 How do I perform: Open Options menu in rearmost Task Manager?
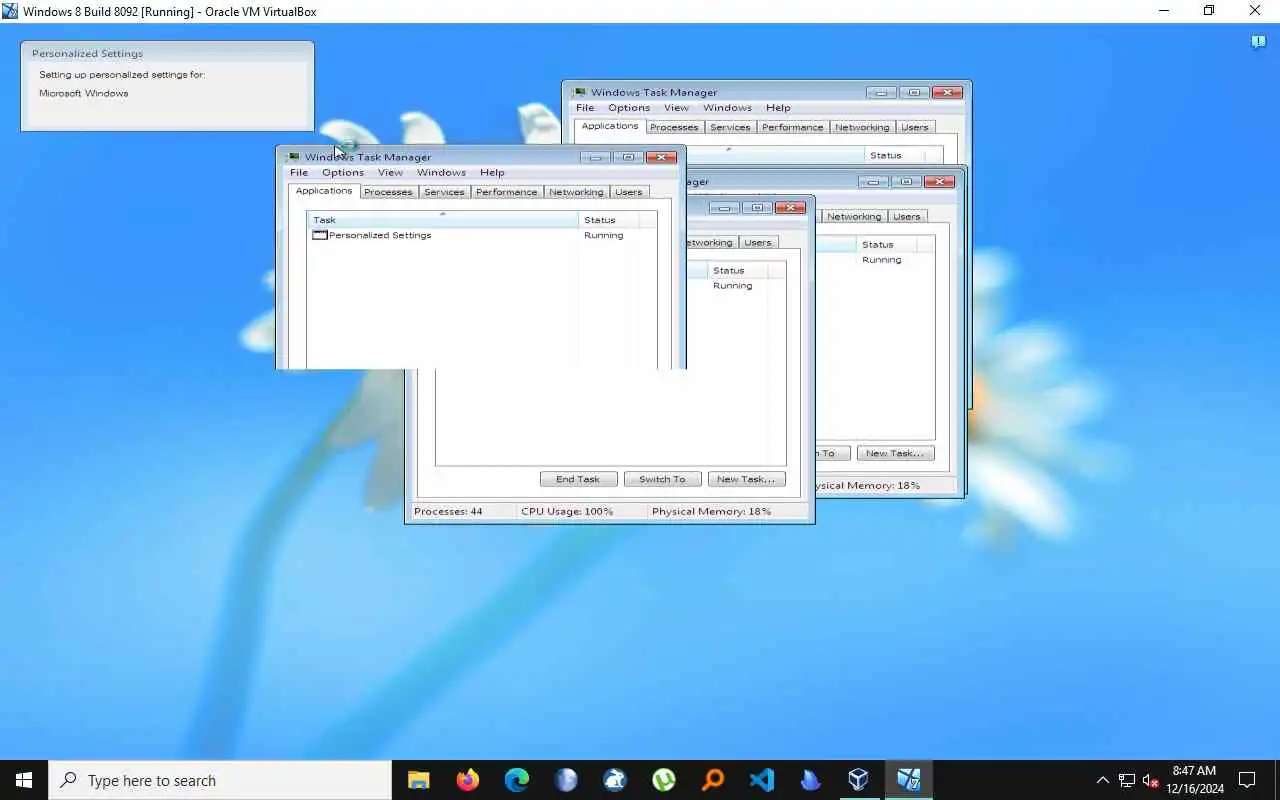(629, 108)
